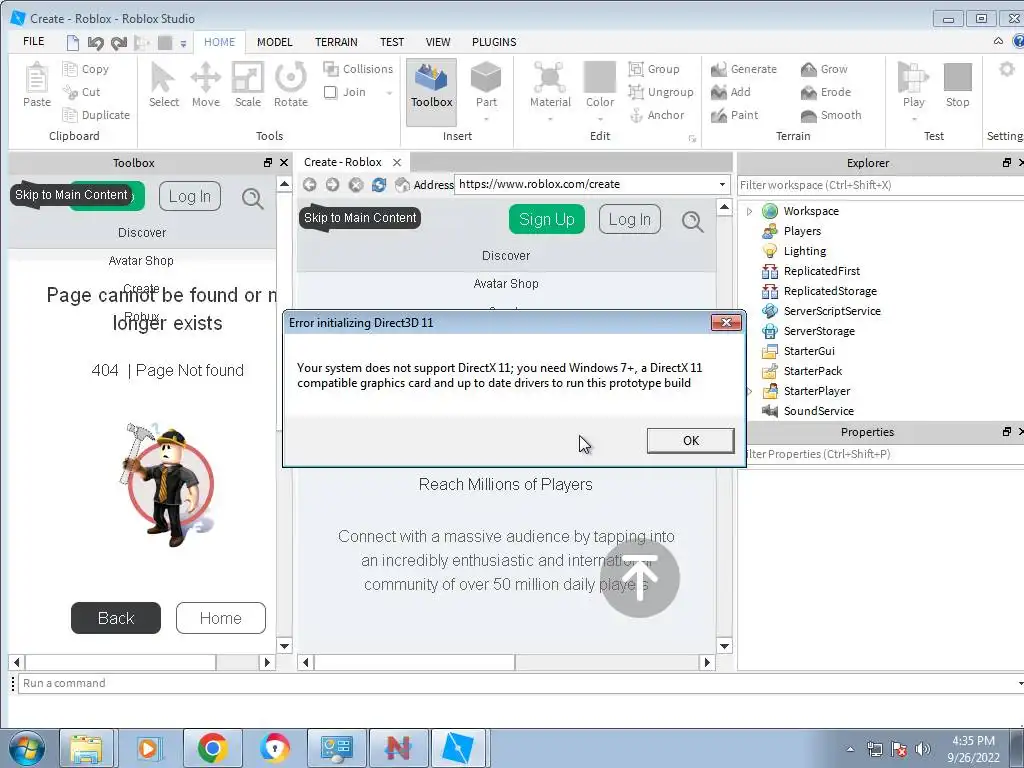Click terrain Generate tool
Image resolution: width=1024 pixels, height=768 pixels.
tap(744, 69)
